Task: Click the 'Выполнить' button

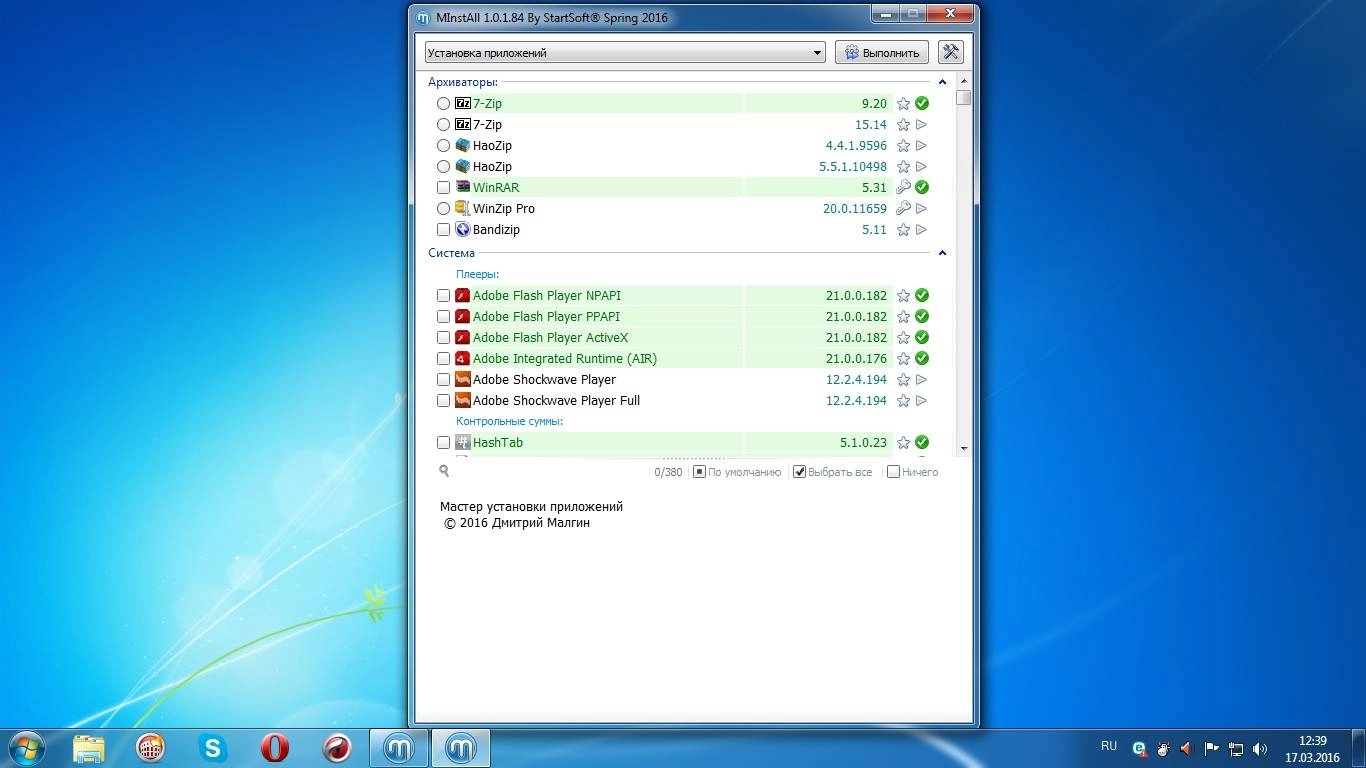Action: [x=883, y=52]
